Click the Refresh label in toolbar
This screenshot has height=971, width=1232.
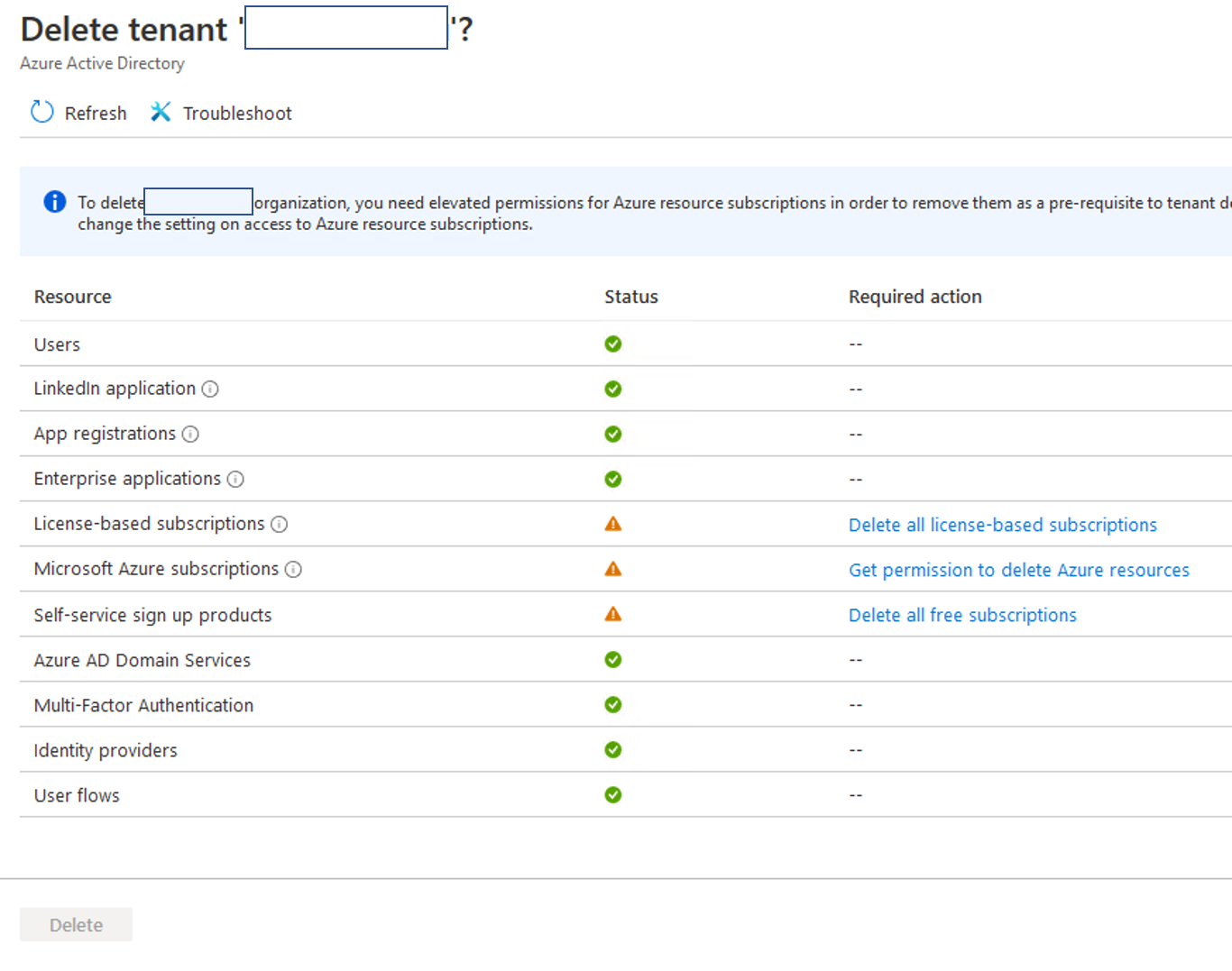pos(96,114)
